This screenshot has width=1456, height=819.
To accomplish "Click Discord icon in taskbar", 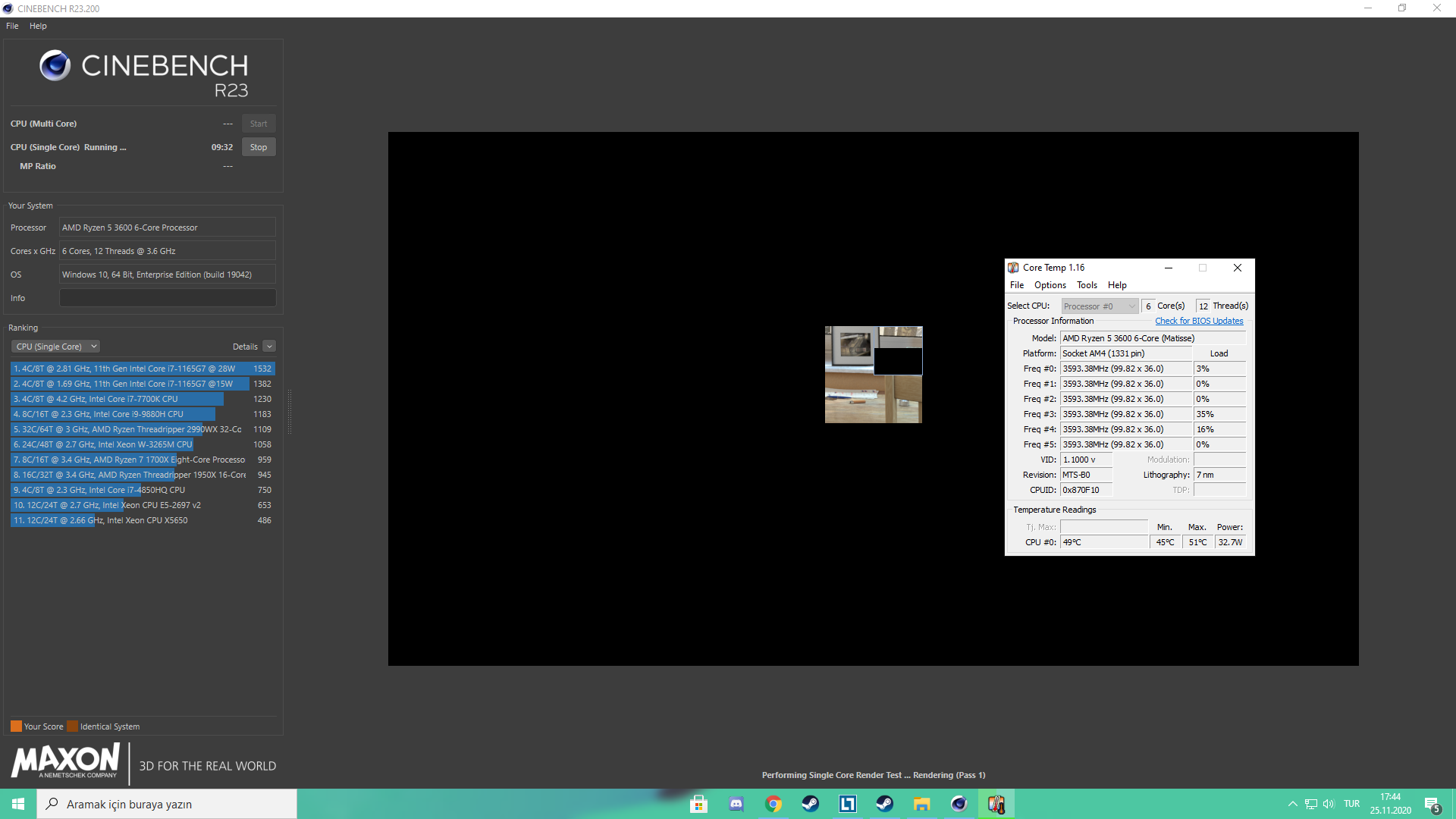I will click(736, 804).
